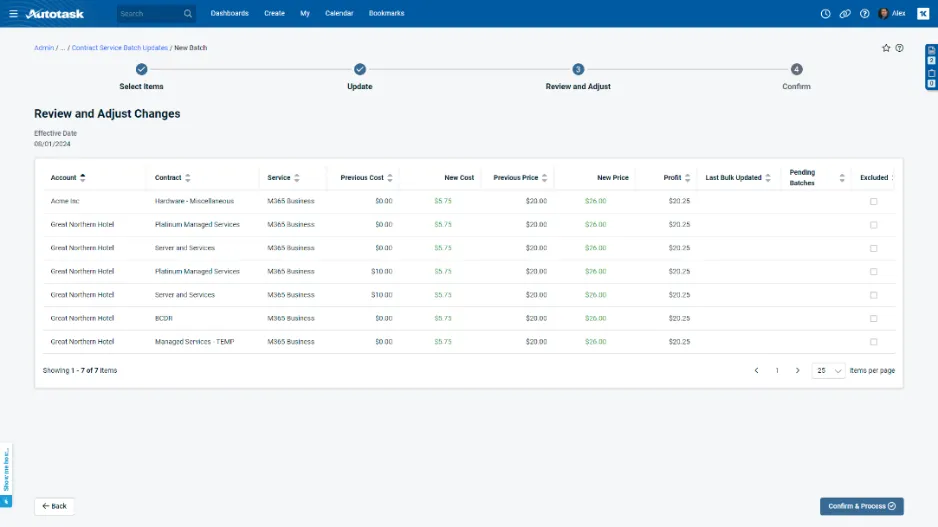Open the items per page dropdown
The image size is (938, 527).
click(x=828, y=370)
